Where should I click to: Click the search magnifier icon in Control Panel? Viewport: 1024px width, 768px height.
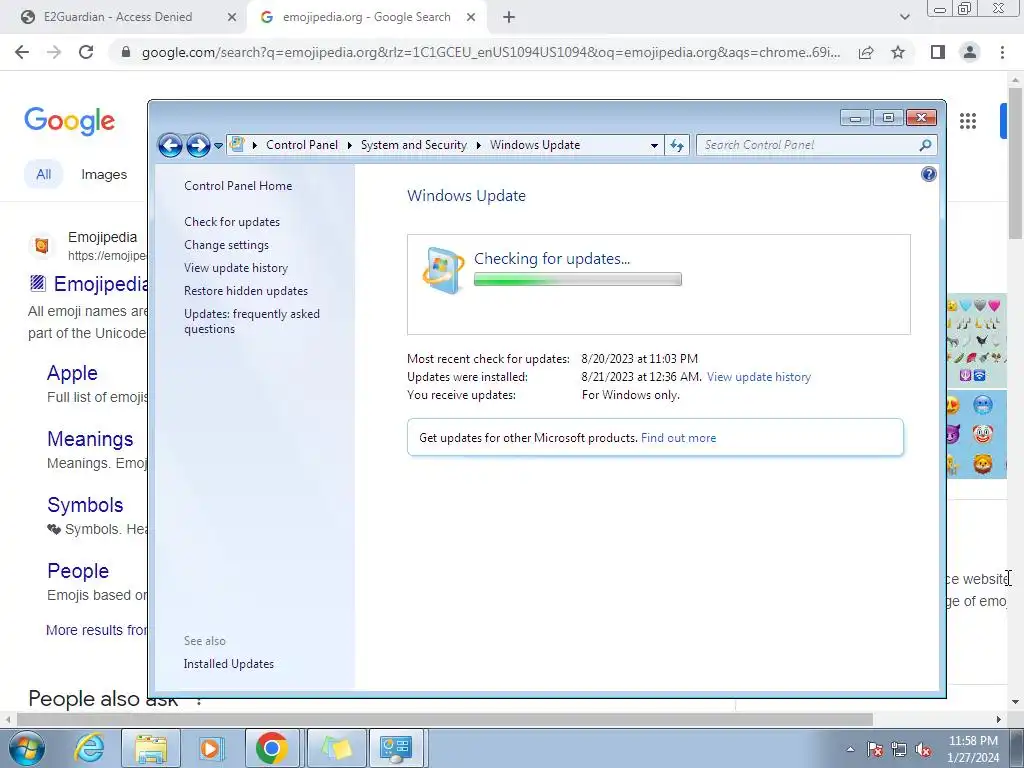tap(925, 145)
